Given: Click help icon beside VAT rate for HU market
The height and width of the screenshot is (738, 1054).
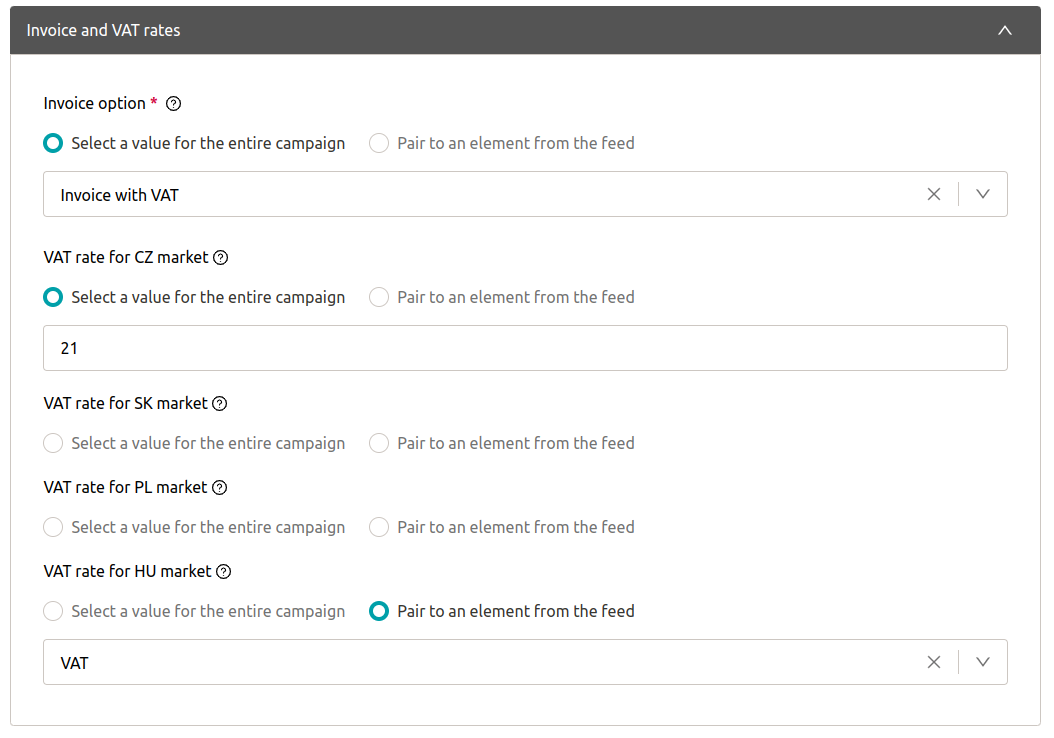Looking at the screenshot, I should coord(224,571).
